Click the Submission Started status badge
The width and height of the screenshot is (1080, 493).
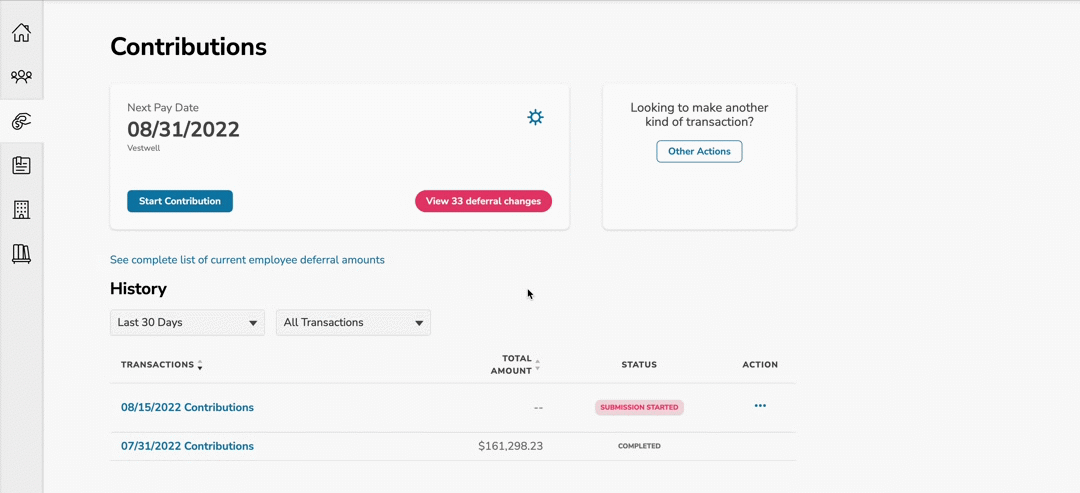[639, 408]
